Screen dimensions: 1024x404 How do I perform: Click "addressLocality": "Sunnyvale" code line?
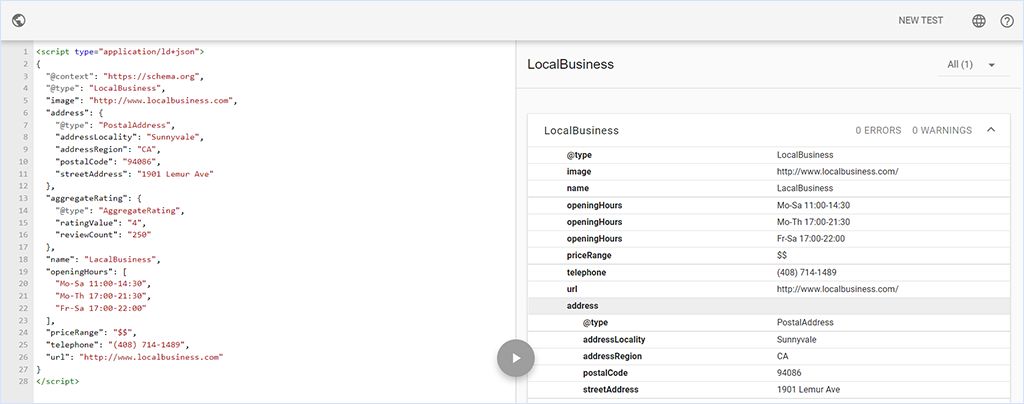(130, 137)
